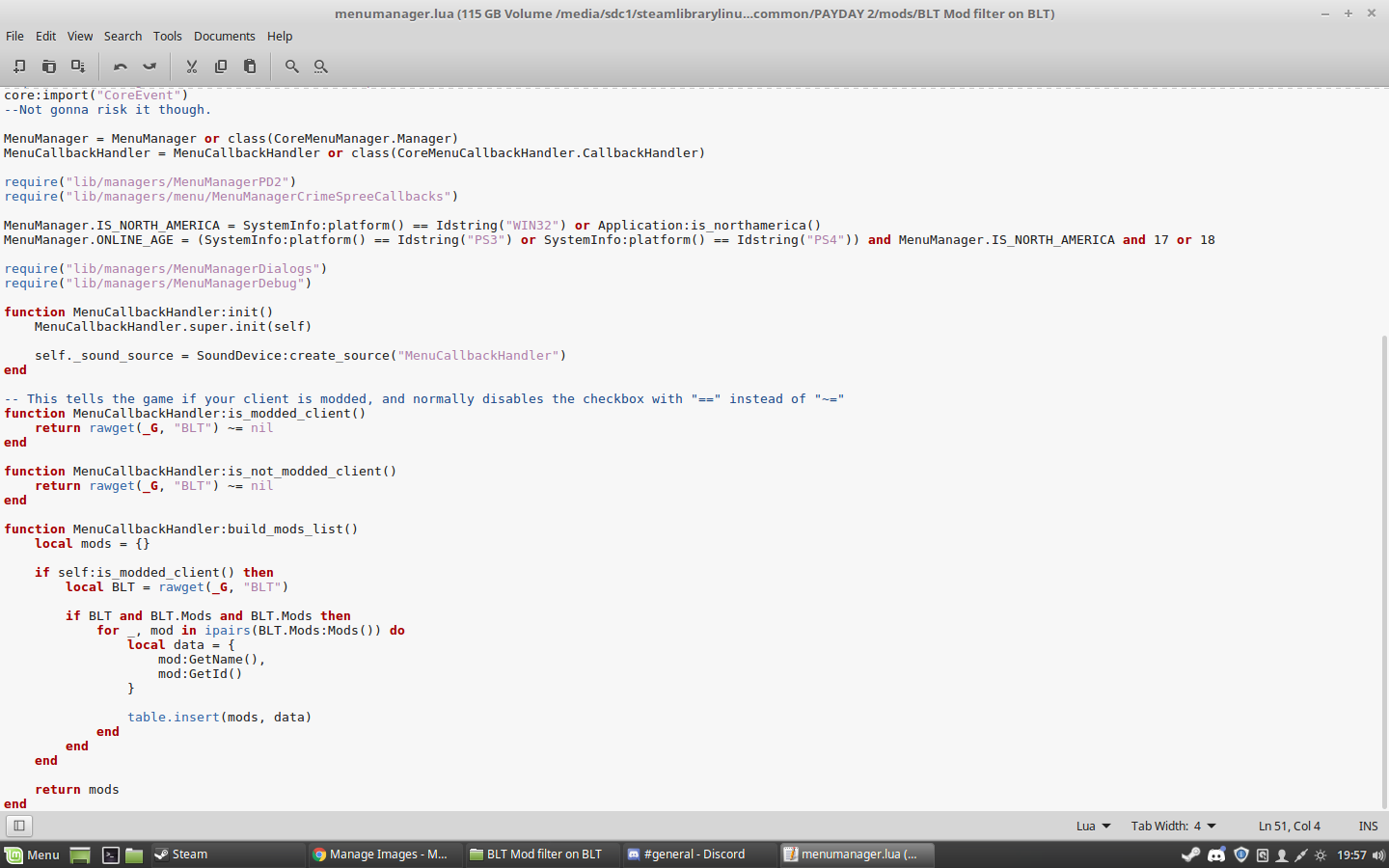Click the removable drives tray icon
The width and height of the screenshot is (1389, 868).
[1262, 854]
